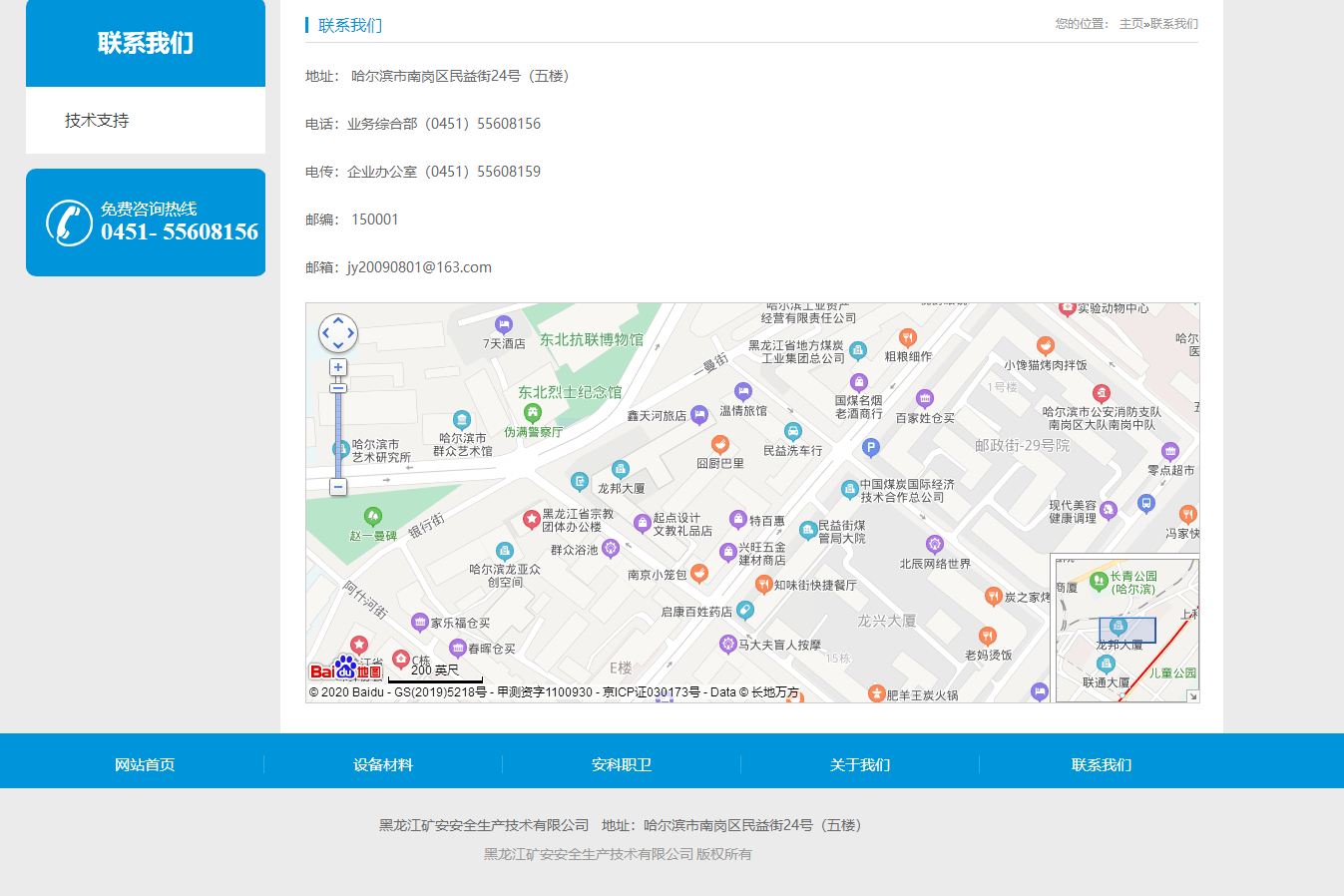The image size is (1344, 896).
Task: Go to 网站首页 in footer navigation
Action: (x=145, y=765)
